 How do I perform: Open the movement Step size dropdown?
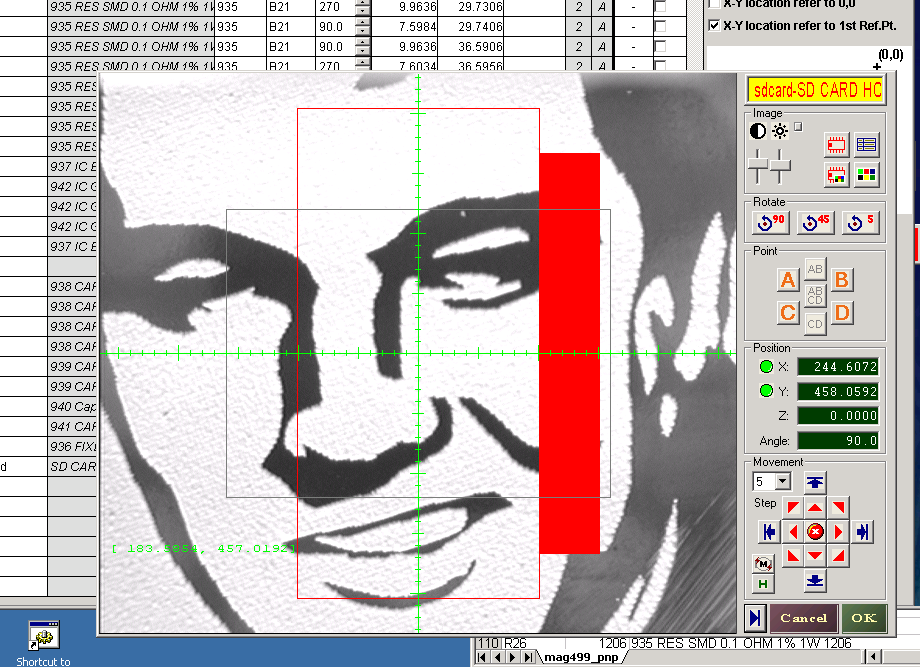point(783,482)
